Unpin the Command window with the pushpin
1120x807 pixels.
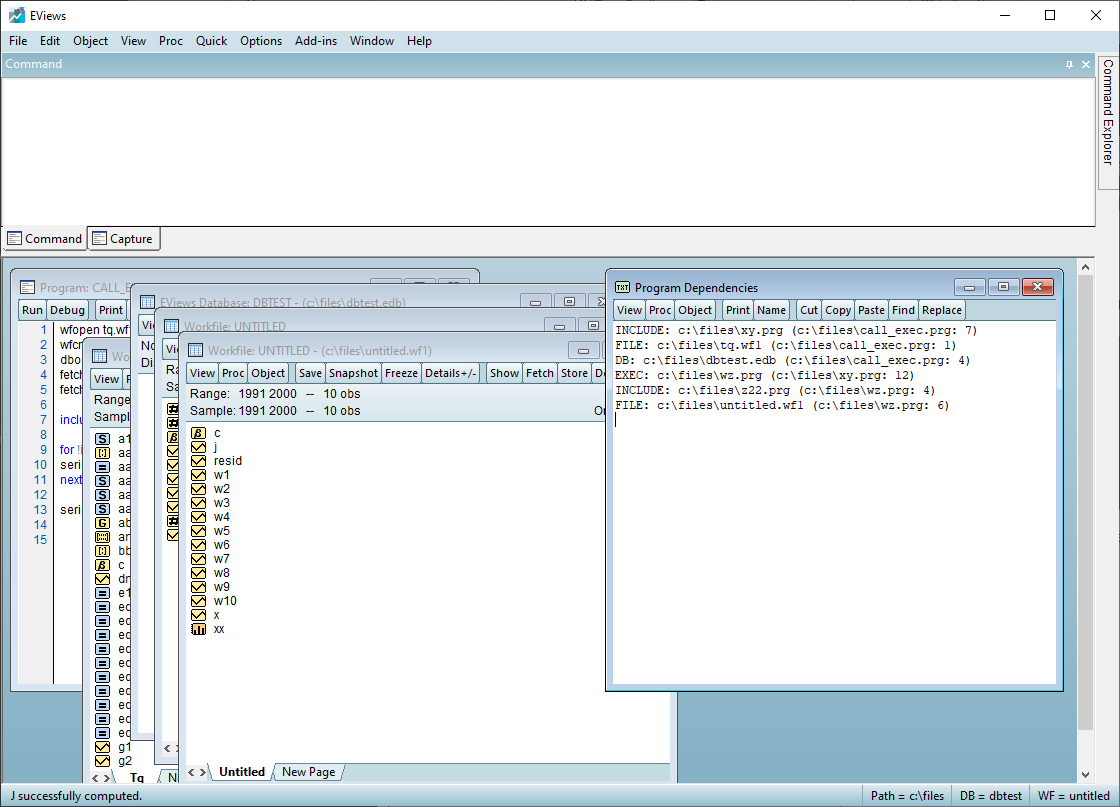click(x=1069, y=64)
